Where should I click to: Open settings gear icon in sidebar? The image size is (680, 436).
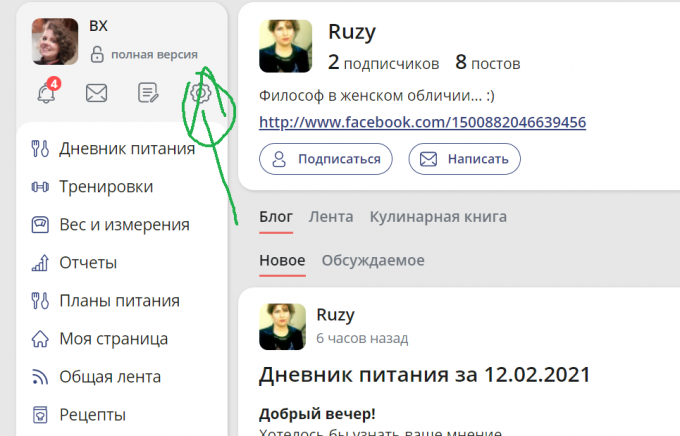click(x=200, y=93)
